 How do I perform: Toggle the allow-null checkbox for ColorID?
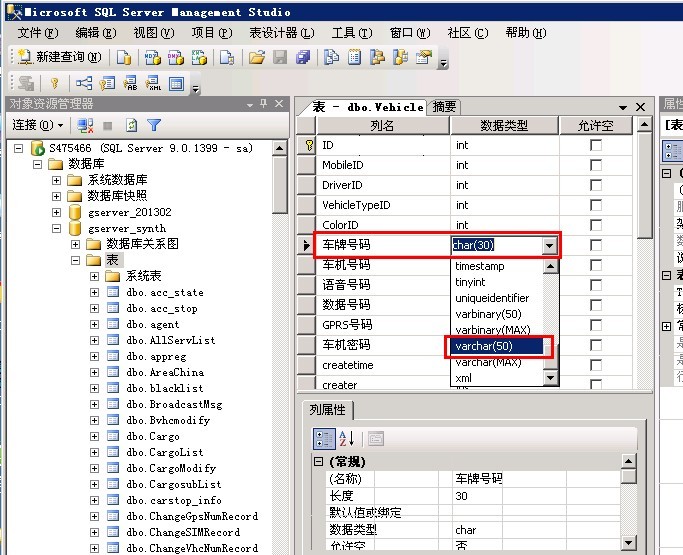(x=596, y=225)
